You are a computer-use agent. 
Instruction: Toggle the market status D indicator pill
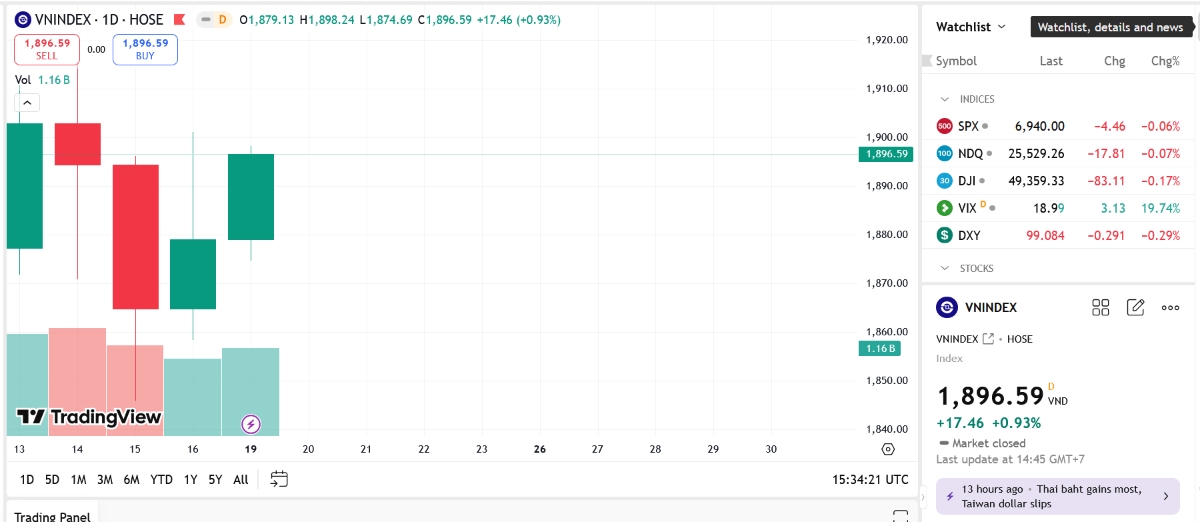213,20
